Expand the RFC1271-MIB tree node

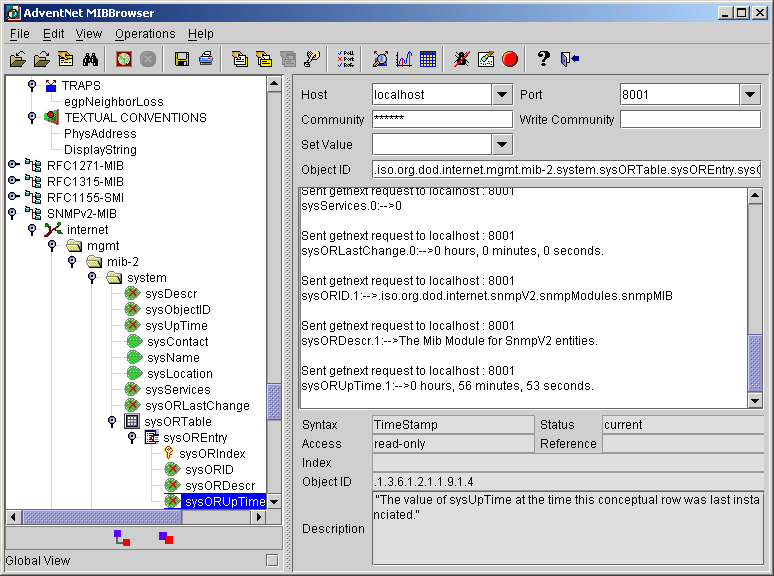[x=13, y=164]
